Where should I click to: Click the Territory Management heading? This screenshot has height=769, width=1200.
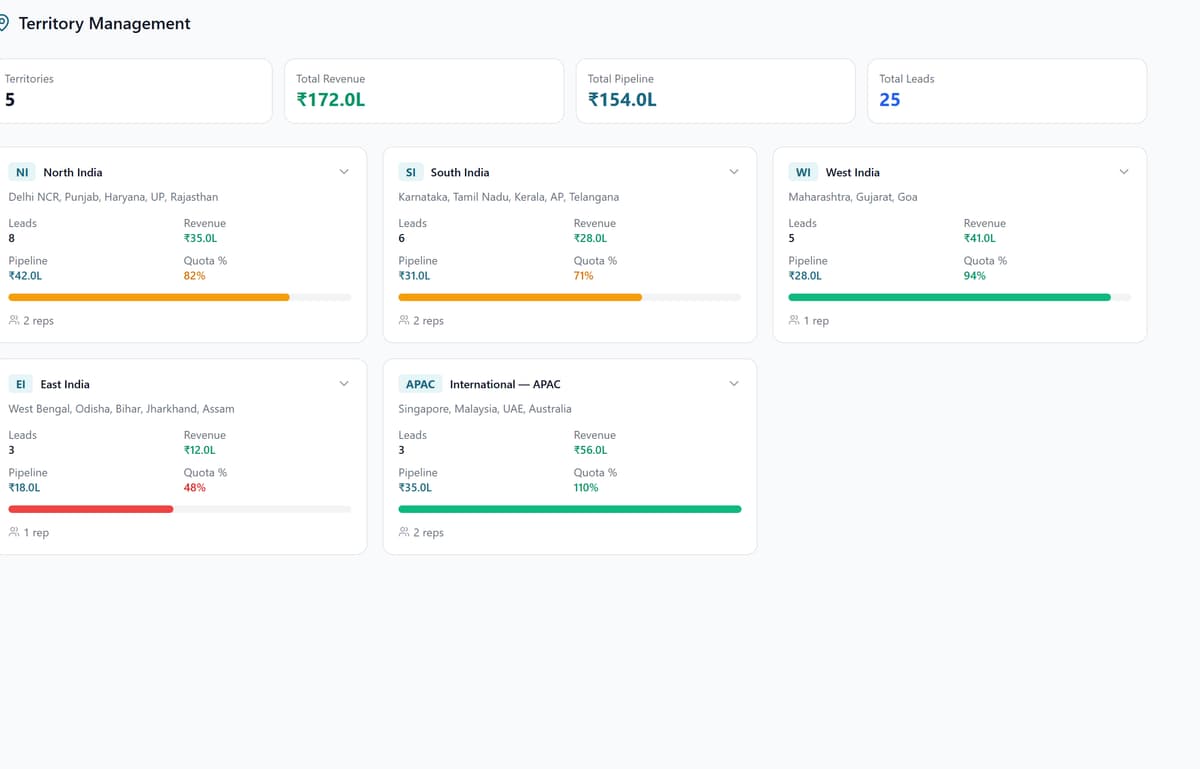point(104,23)
